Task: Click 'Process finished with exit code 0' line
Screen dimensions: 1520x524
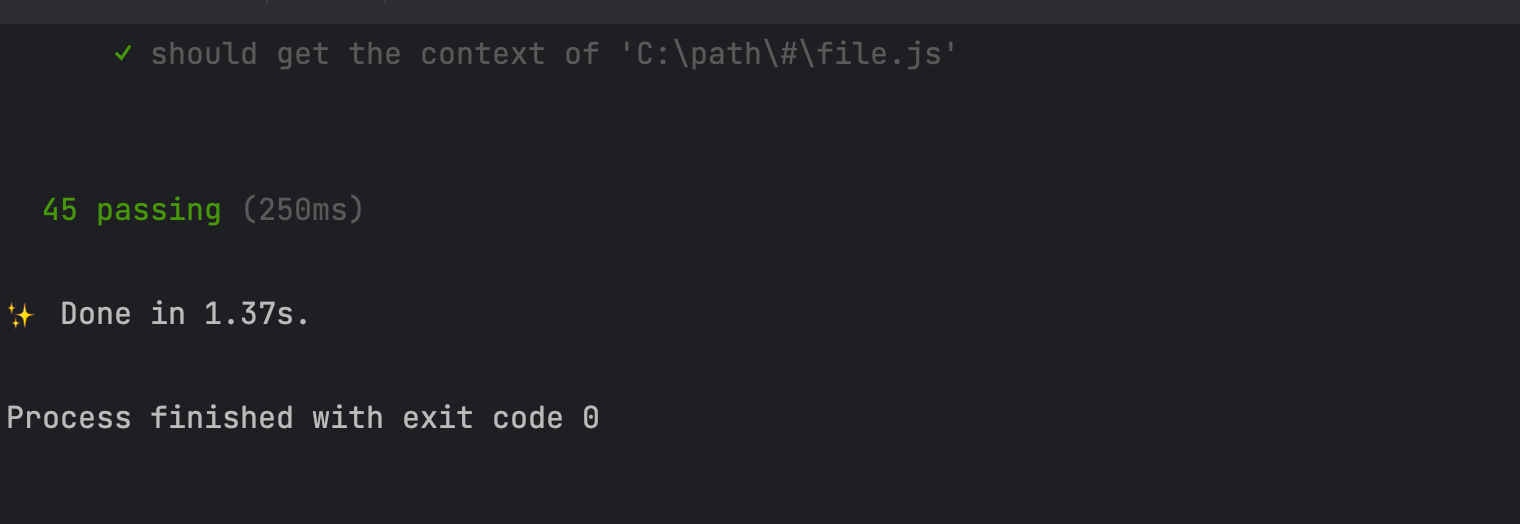Action: pyautogui.click(x=302, y=418)
